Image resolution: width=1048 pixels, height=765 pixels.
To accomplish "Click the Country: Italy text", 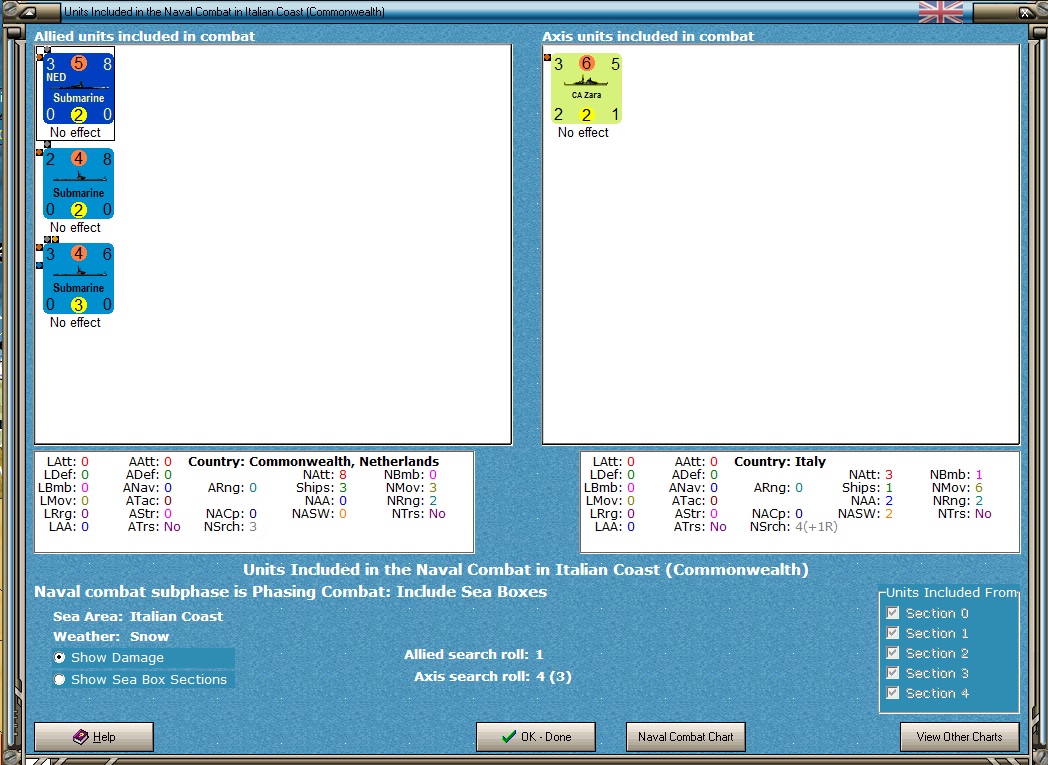I will pyautogui.click(x=780, y=462).
